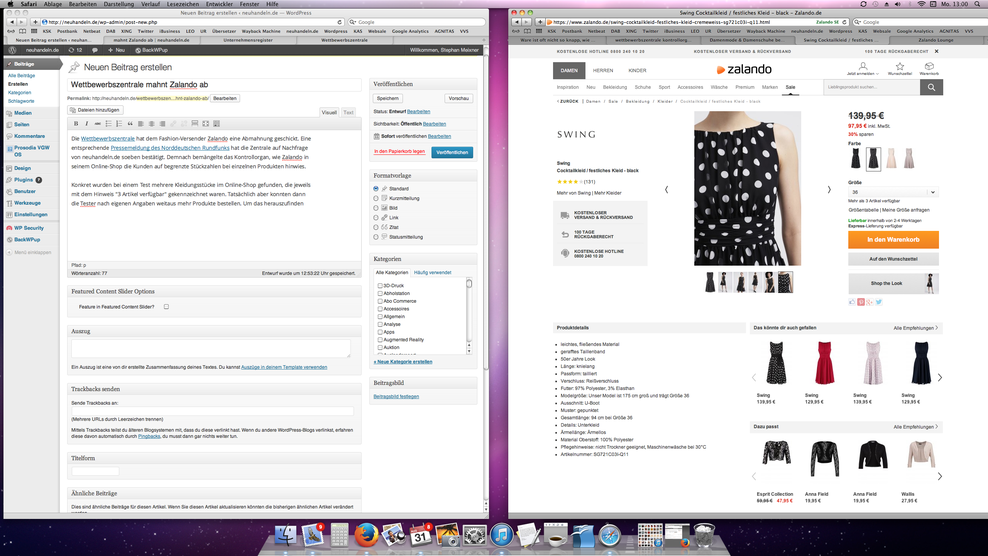
Task: Like the dress with Facebook thumb icon
Action: tap(852, 302)
